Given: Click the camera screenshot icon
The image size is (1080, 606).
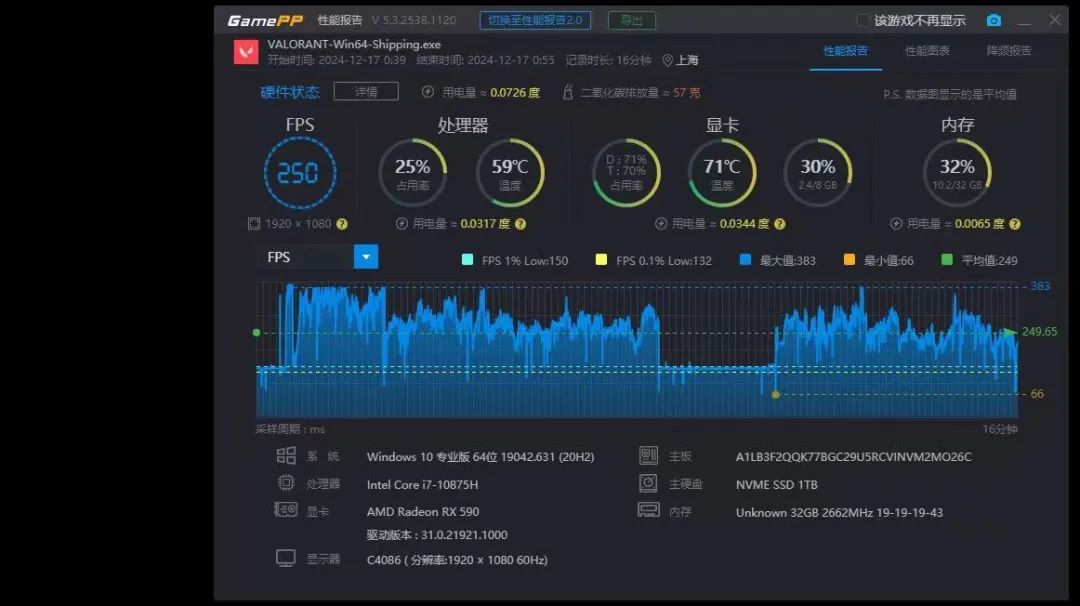Looking at the screenshot, I should click(x=993, y=21).
